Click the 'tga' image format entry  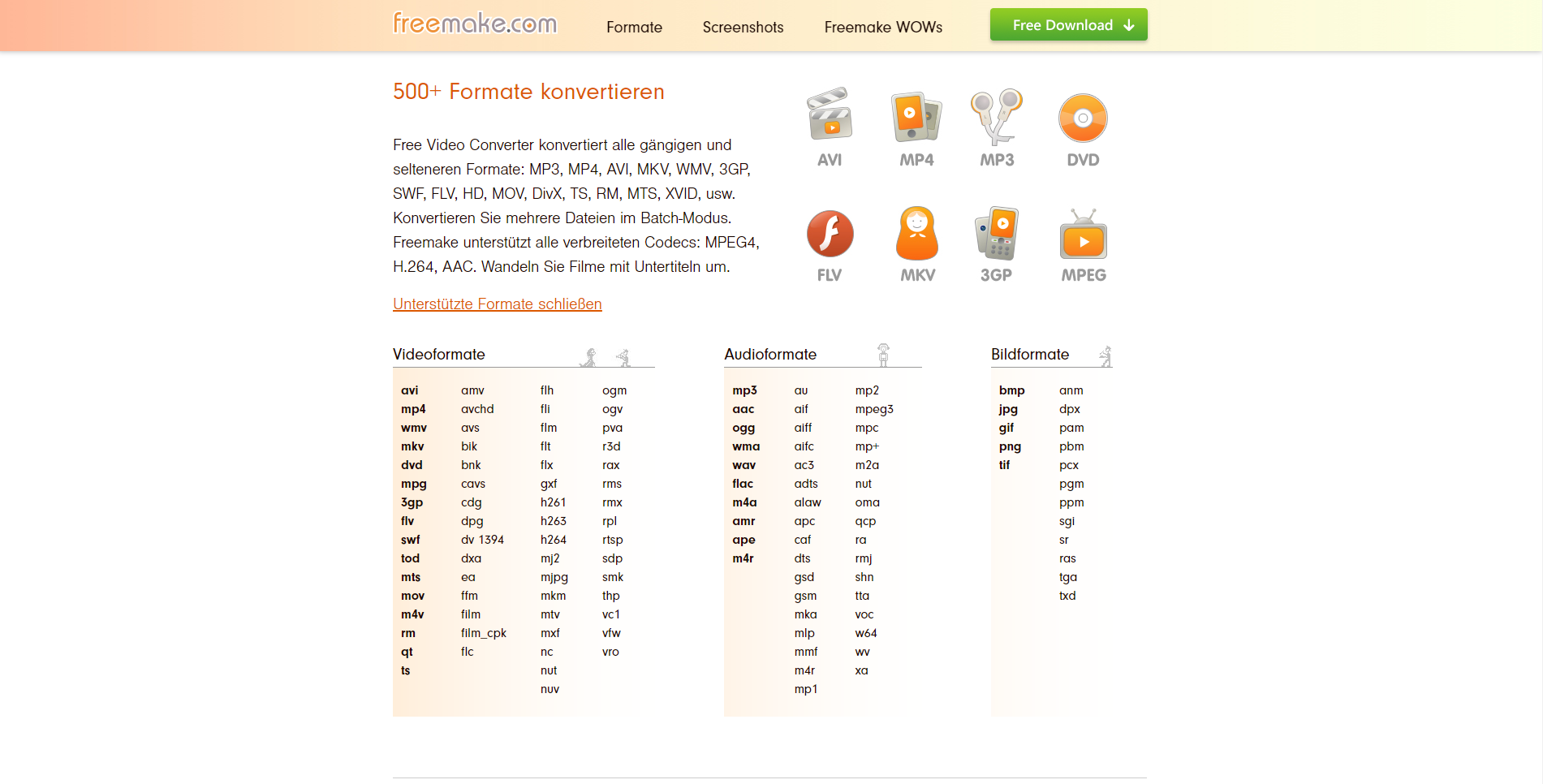1068,578
